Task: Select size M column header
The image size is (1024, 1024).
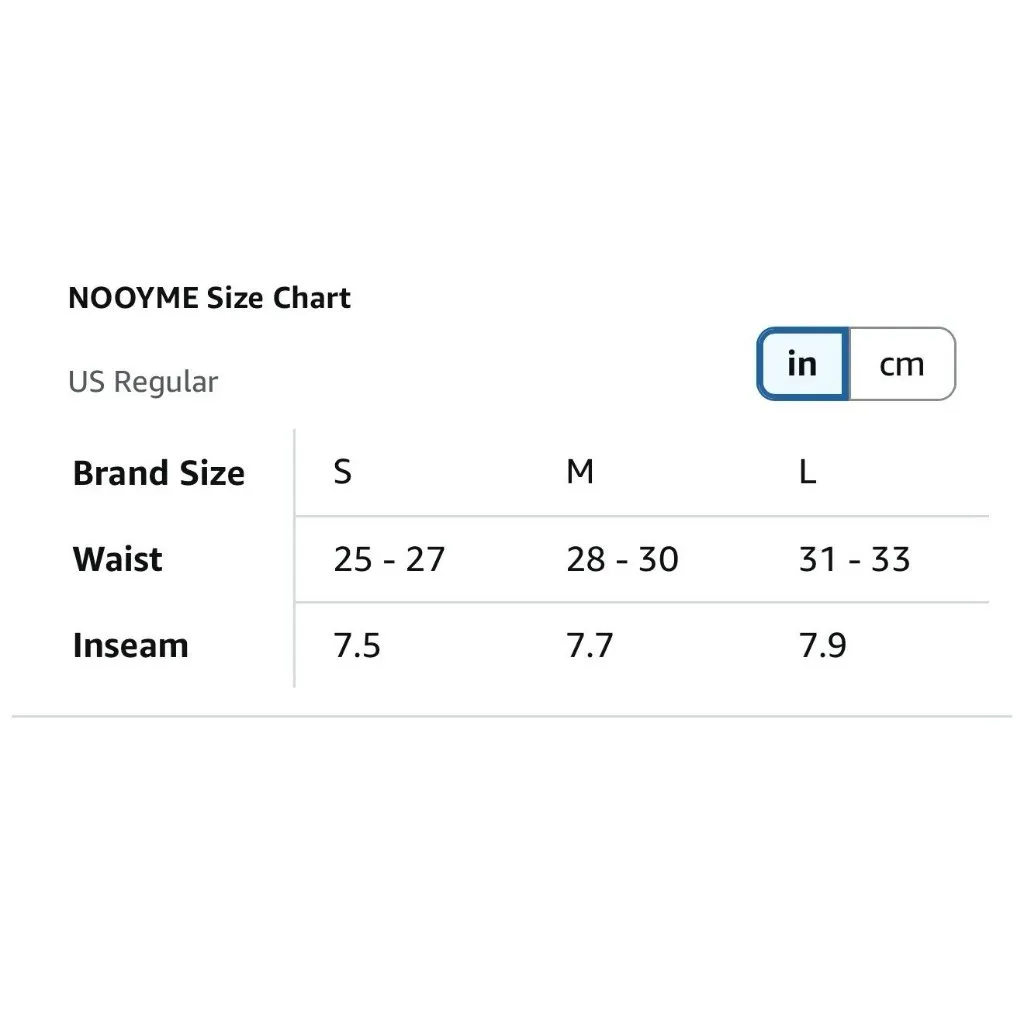Action: coord(580,471)
